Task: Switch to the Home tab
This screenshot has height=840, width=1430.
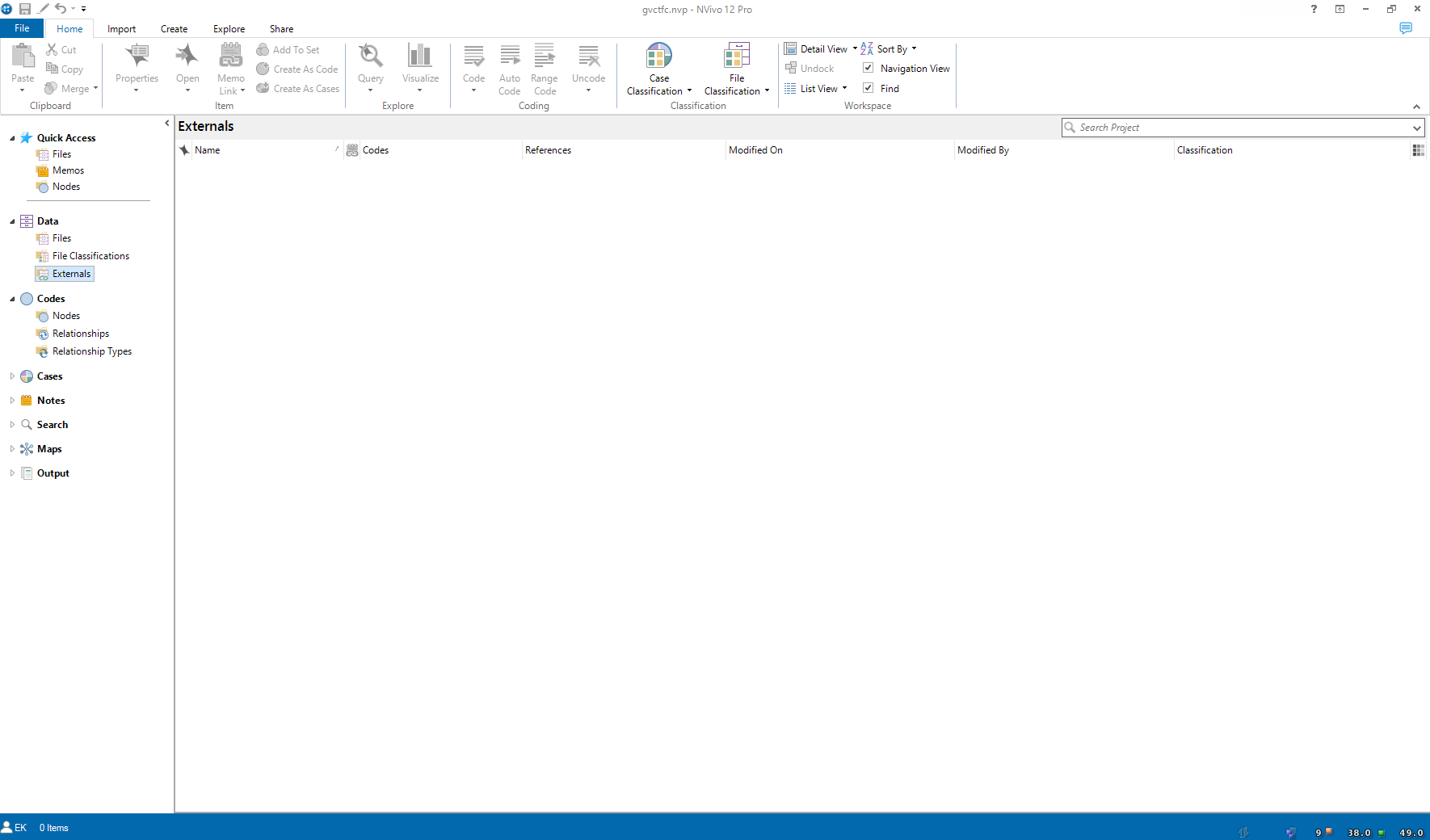Action: pyautogui.click(x=69, y=29)
